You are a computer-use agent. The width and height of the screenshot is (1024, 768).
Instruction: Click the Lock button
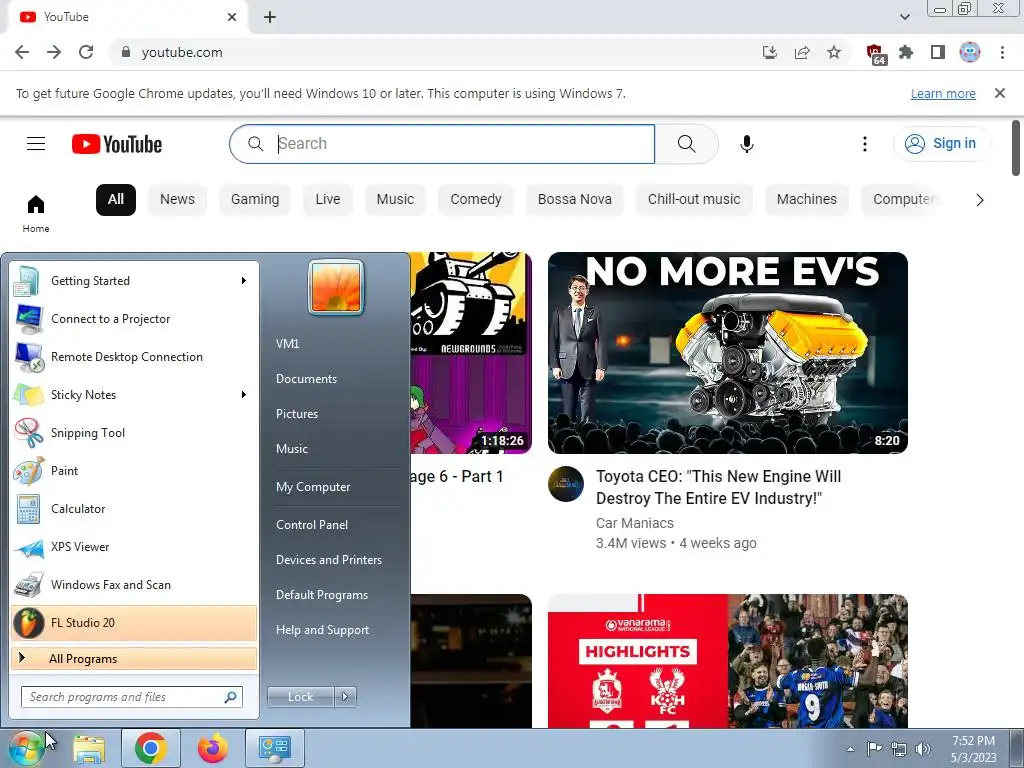[x=300, y=697]
